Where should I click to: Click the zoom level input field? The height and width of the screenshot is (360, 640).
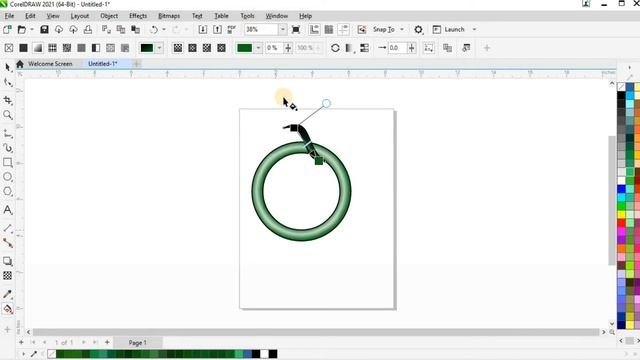click(x=261, y=29)
